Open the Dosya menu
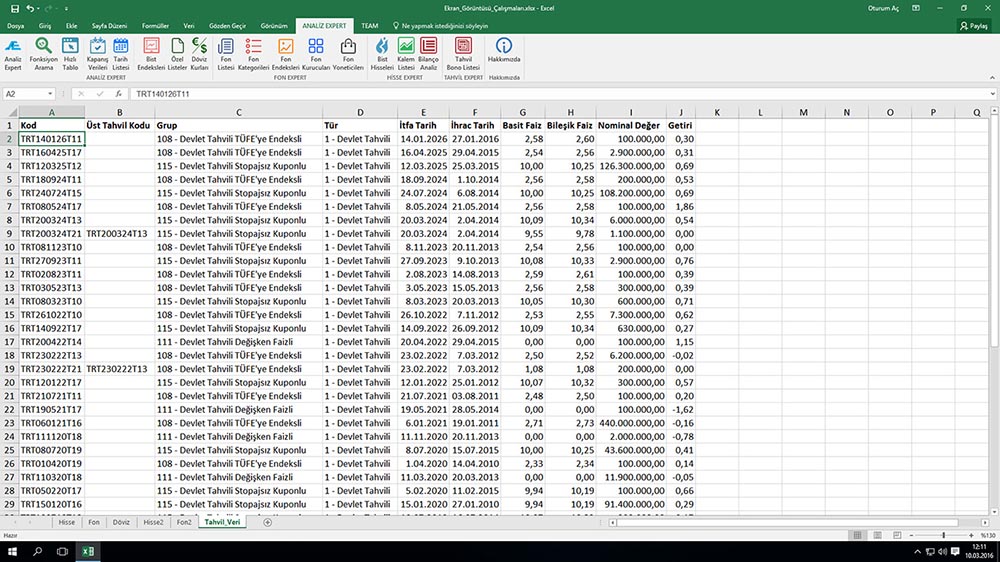Image resolution: width=1000 pixels, height=562 pixels. (15, 26)
